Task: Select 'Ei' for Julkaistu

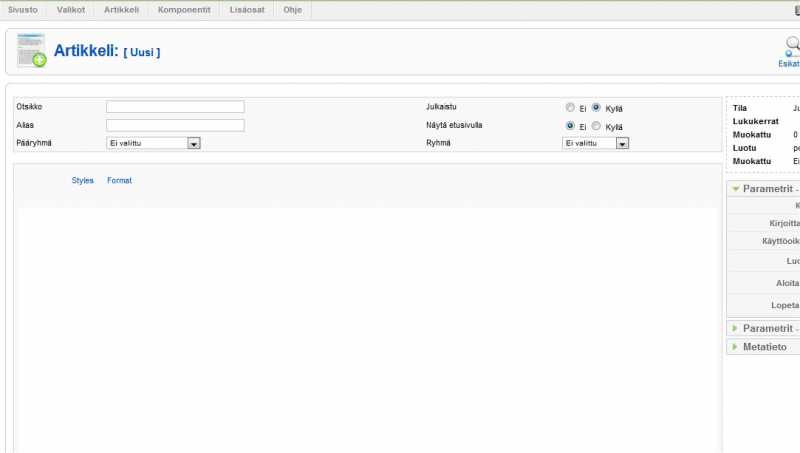Action: point(570,108)
